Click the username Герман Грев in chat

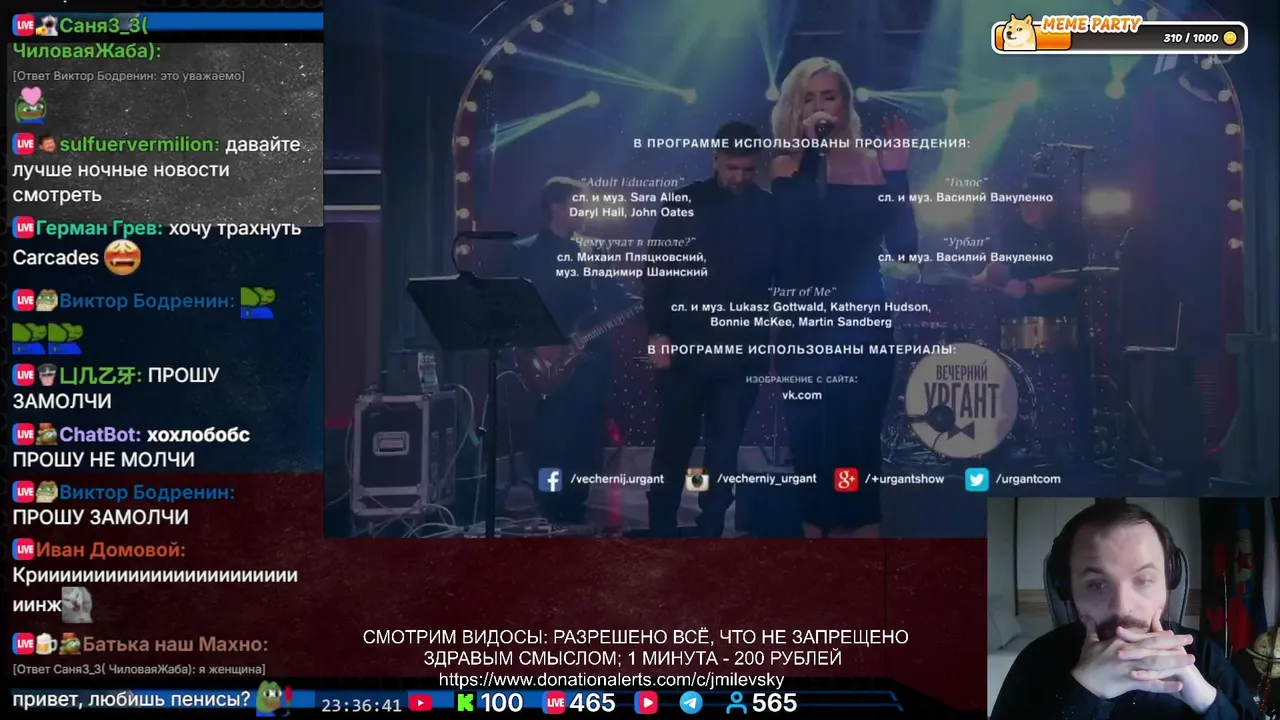coord(98,228)
